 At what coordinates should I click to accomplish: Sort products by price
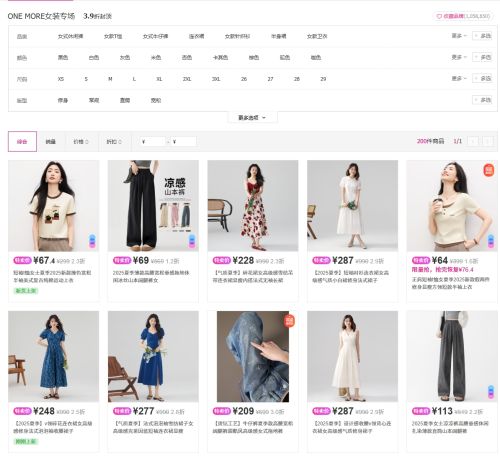[81, 142]
